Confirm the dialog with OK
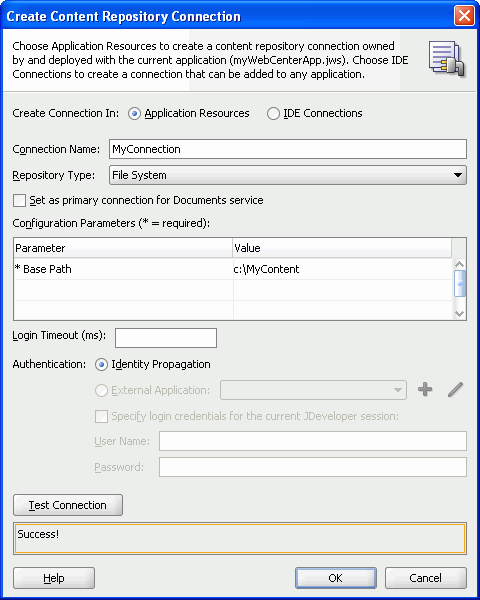 tap(336, 578)
